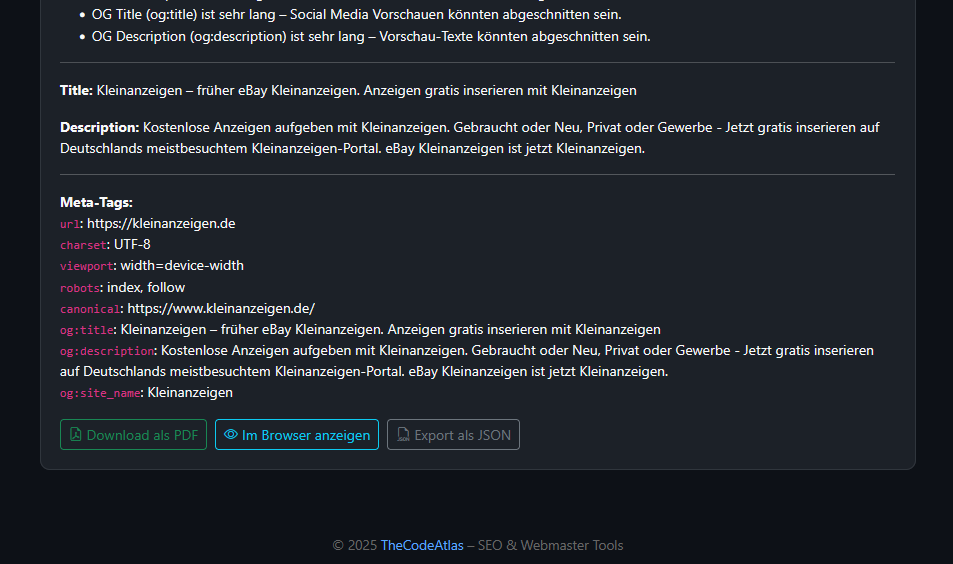Select the charset value UTF-8
The image size is (953, 564).
click(132, 244)
